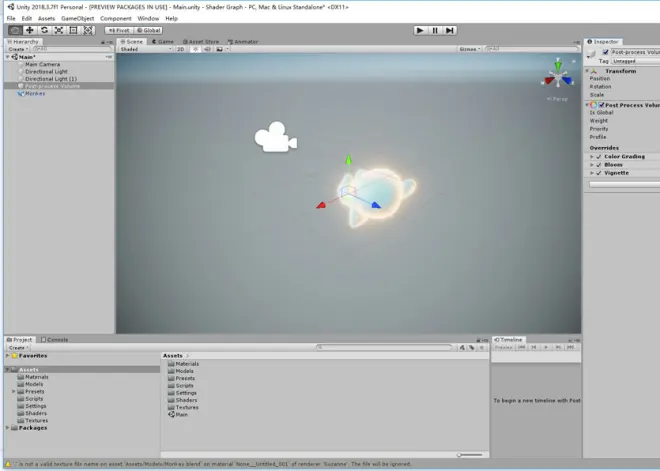Collapse the Main scene in Hierarchy

point(8,57)
